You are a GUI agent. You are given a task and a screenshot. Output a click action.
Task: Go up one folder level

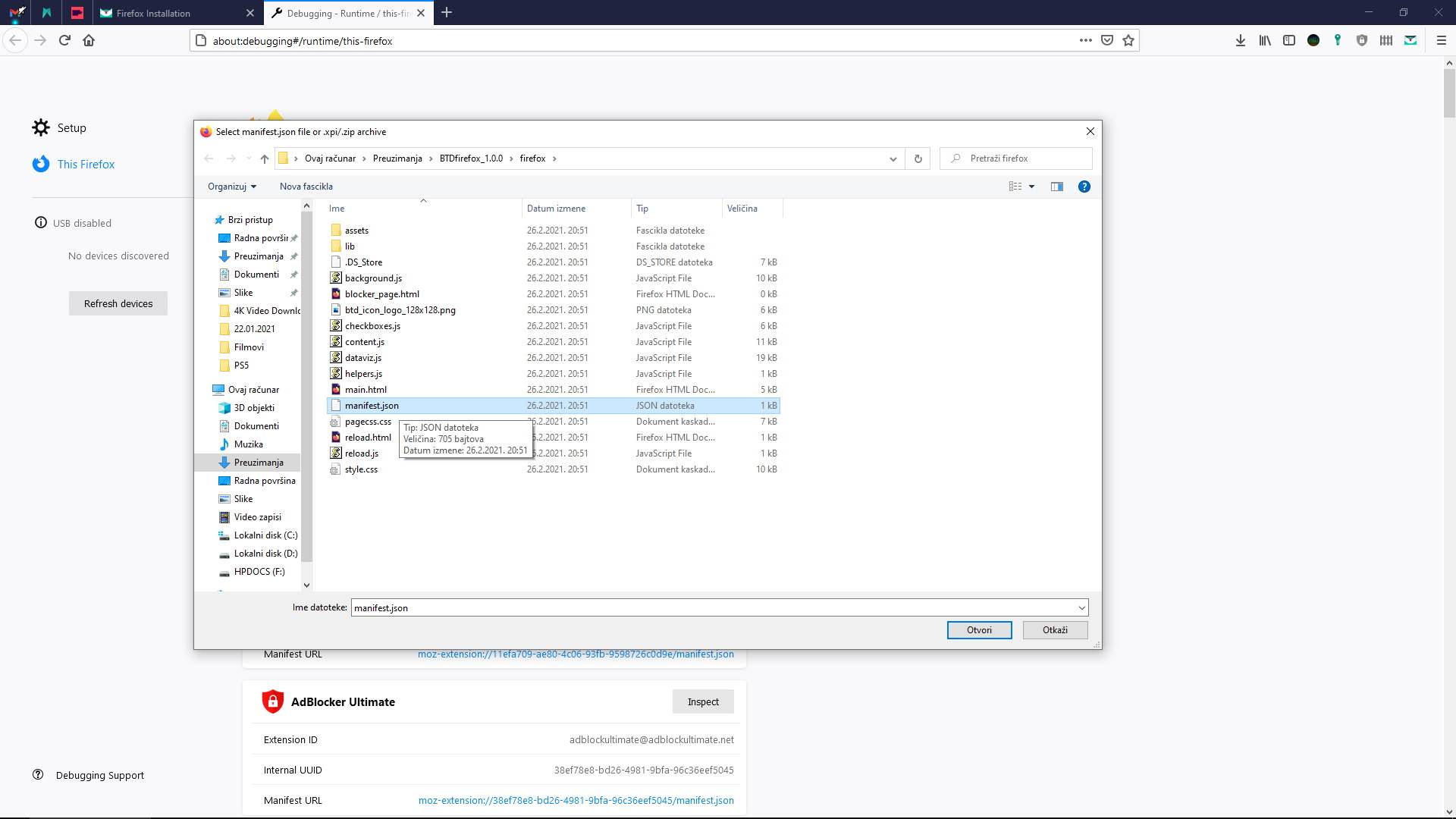point(264,158)
